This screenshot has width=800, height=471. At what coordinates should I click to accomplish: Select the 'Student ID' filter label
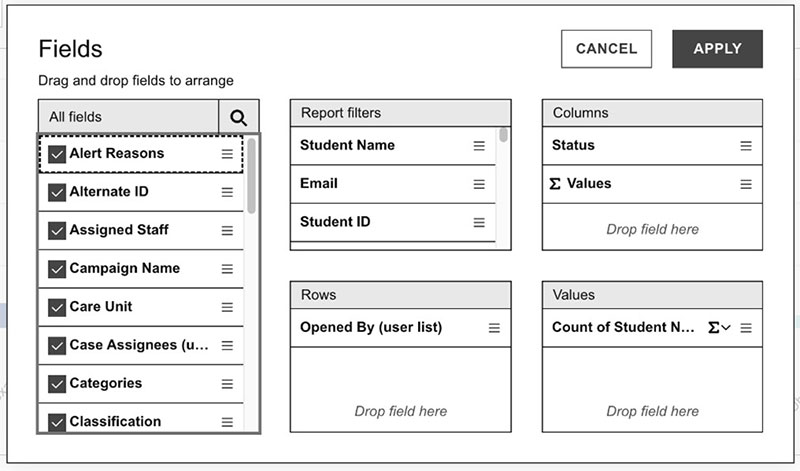(335, 221)
